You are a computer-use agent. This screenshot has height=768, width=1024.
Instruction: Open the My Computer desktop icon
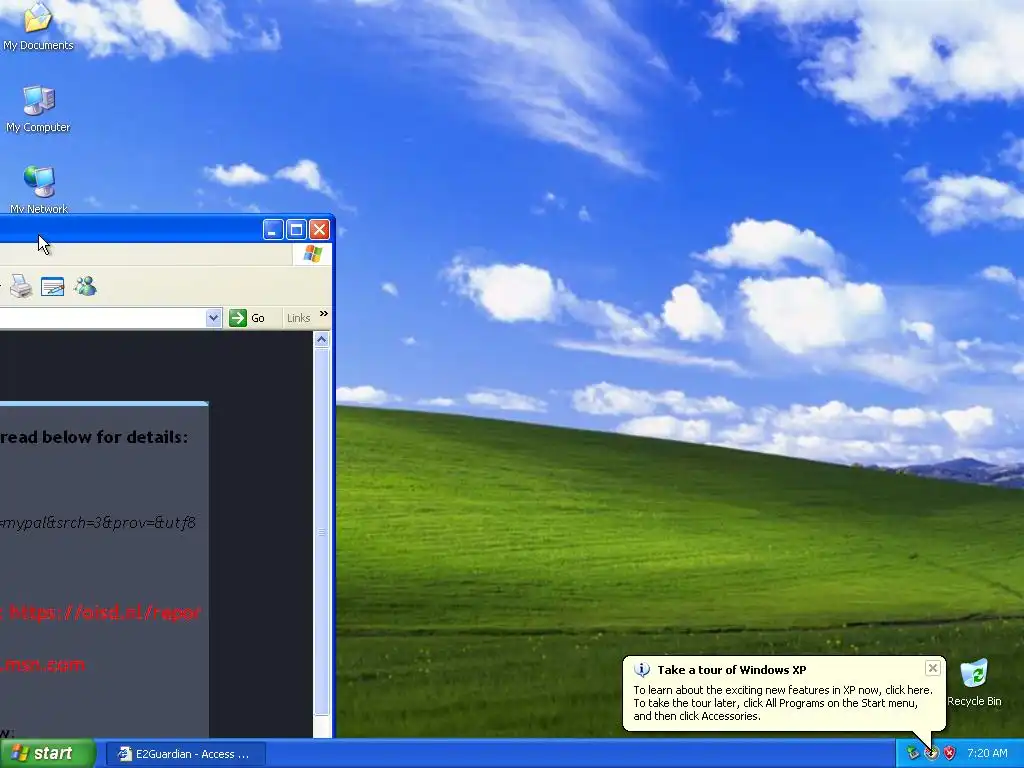point(38,109)
